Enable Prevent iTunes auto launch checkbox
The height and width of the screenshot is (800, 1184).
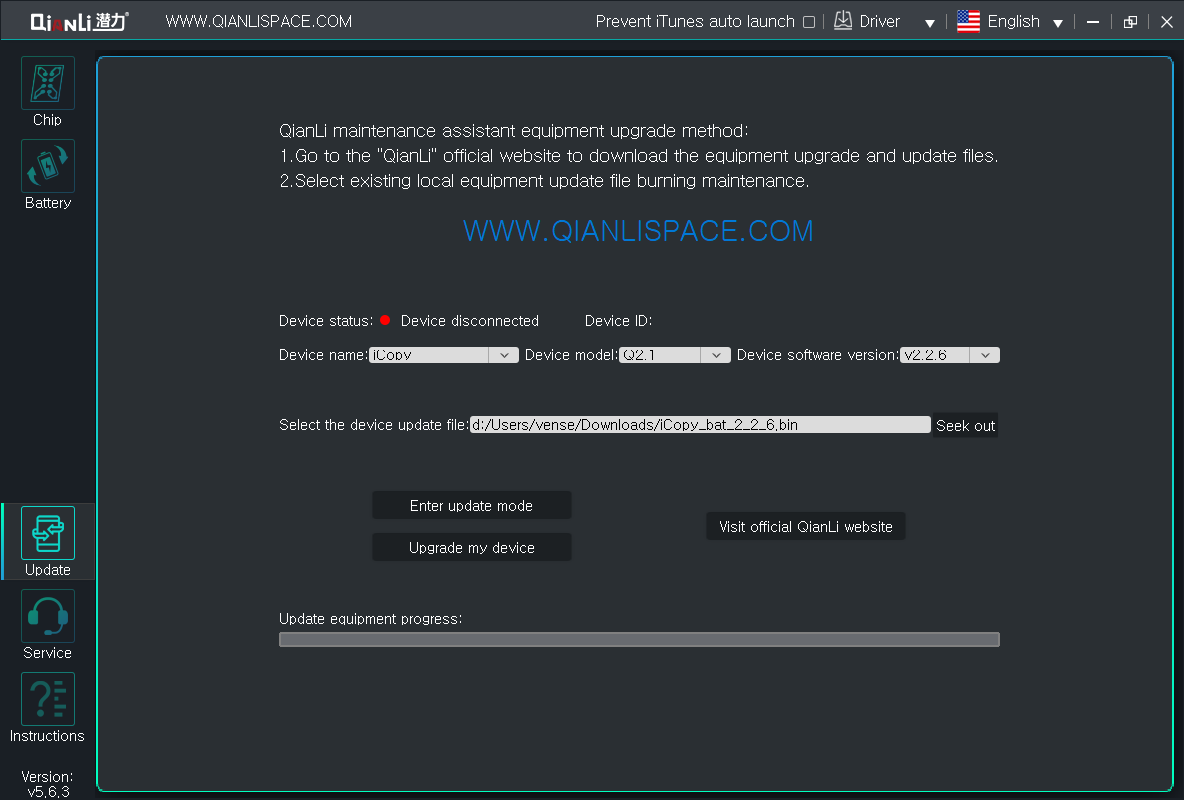coord(809,22)
